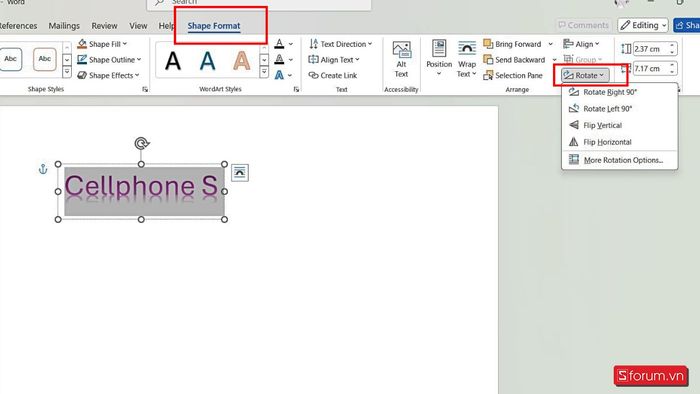Open the Shape Effects options
The width and height of the screenshot is (700, 394).
click(108, 75)
